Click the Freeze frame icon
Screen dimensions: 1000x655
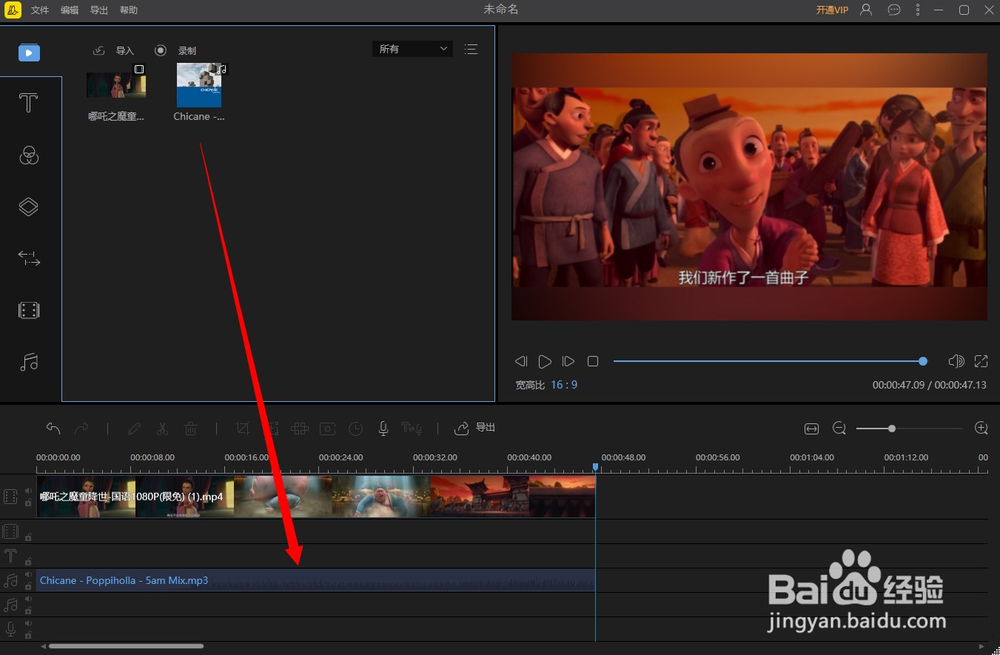(x=327, y=429)
